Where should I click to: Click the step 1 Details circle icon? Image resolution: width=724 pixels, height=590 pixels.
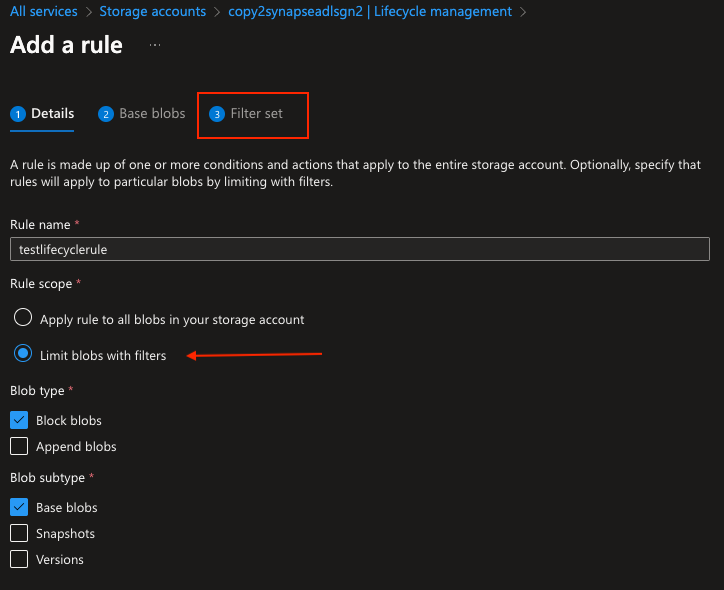tap(18, 114)
